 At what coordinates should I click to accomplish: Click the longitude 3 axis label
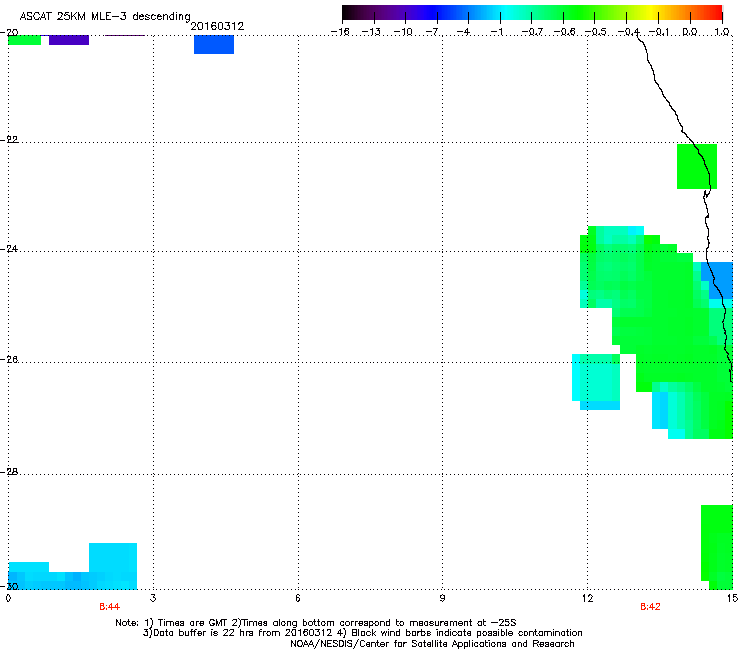point(153,598)
